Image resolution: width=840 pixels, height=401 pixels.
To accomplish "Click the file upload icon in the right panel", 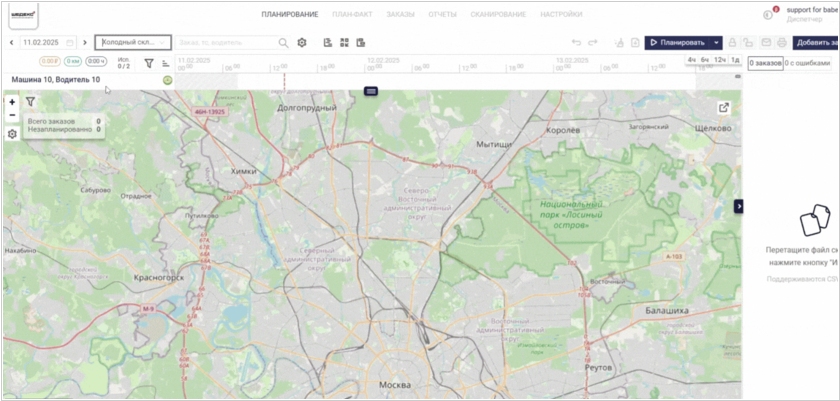I will click(x=814, y=220).
